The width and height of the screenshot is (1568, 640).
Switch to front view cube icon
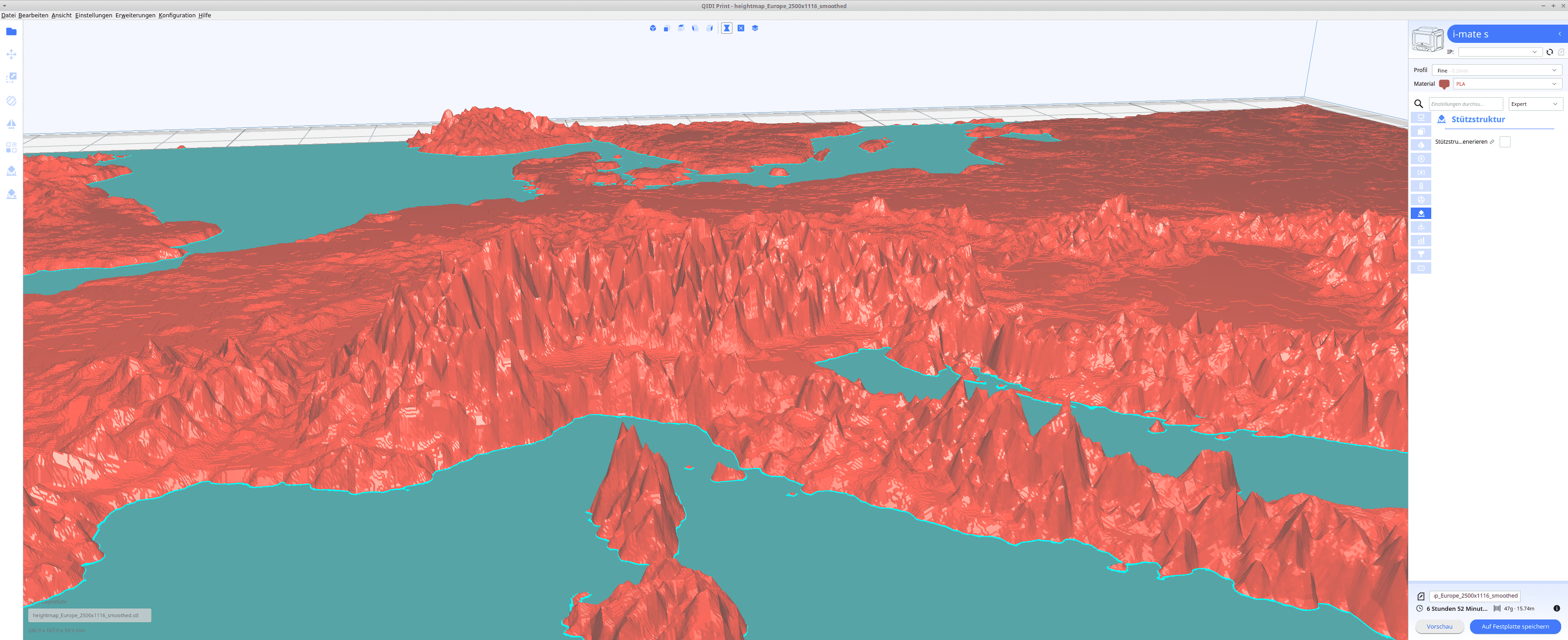666,28
